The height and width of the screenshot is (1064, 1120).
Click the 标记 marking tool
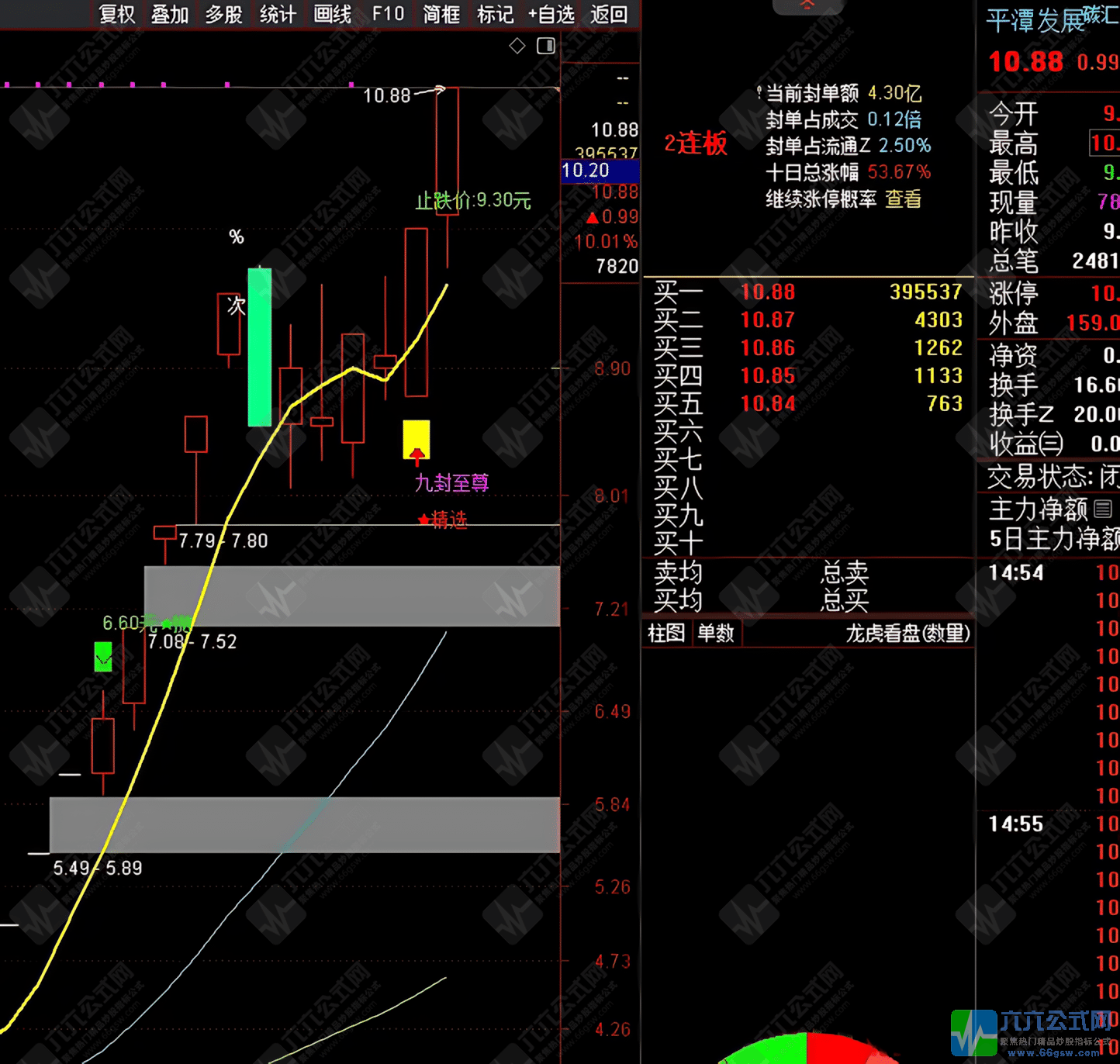(x=495, y=14)
